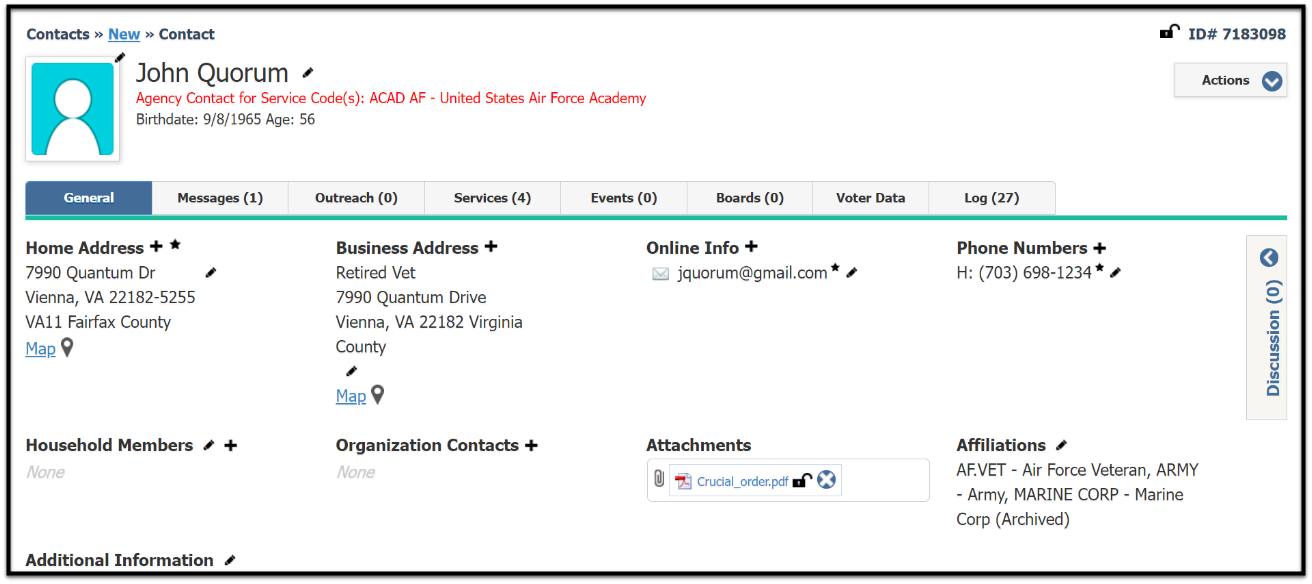Viewport: 1312px width, 584px height.
Task: Open the Log (27) tab
Action: coord(992,198)
